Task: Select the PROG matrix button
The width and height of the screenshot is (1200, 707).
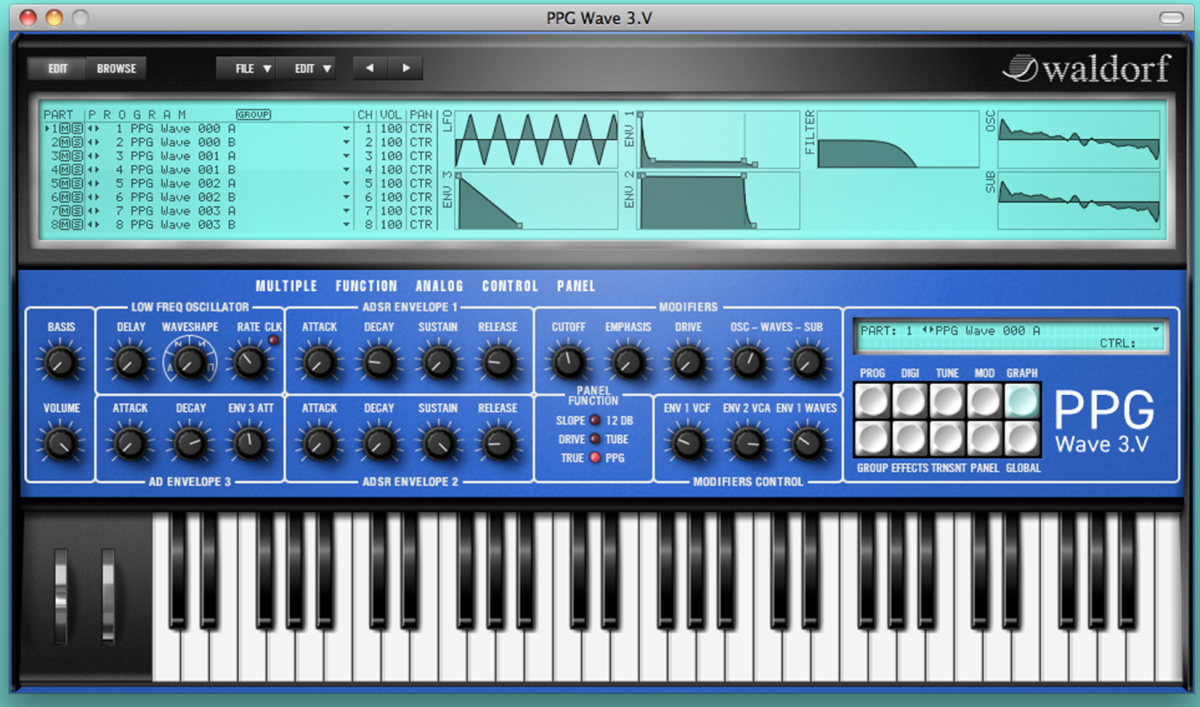Action: (872, 400)
